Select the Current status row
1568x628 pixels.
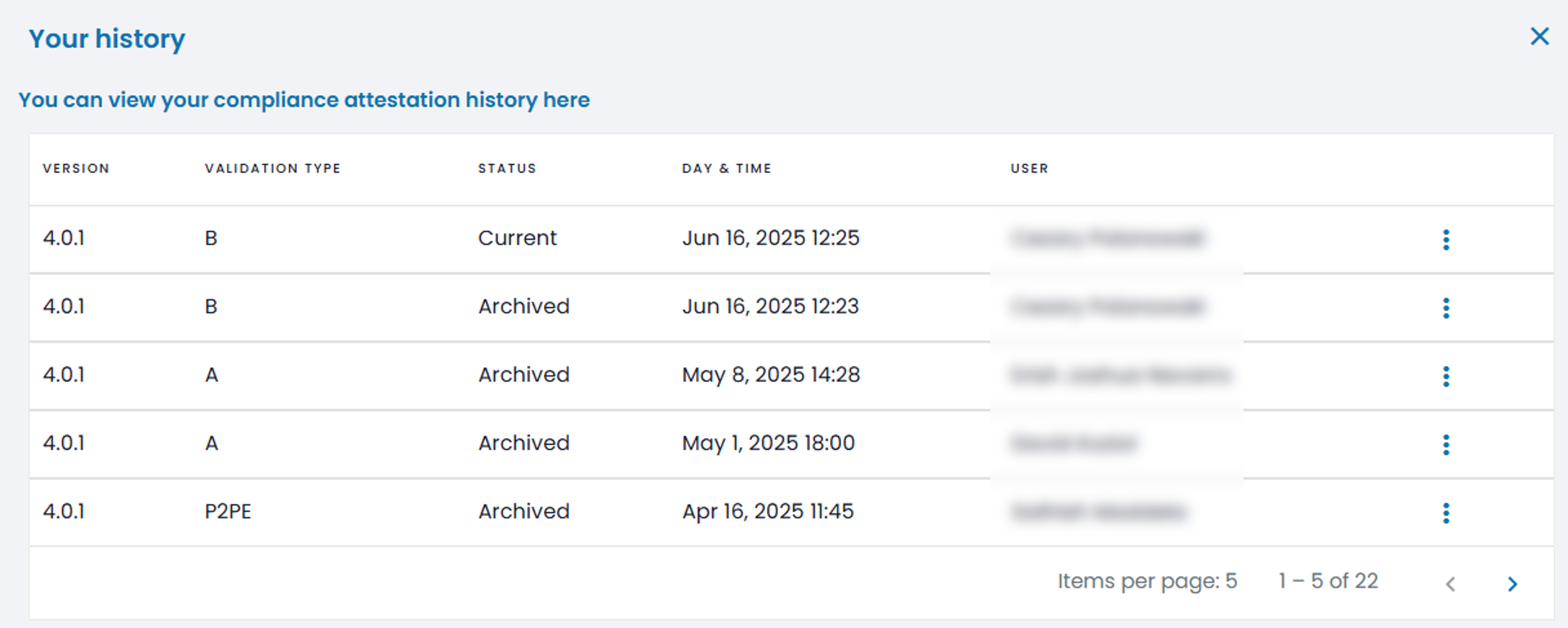point(517,238)
